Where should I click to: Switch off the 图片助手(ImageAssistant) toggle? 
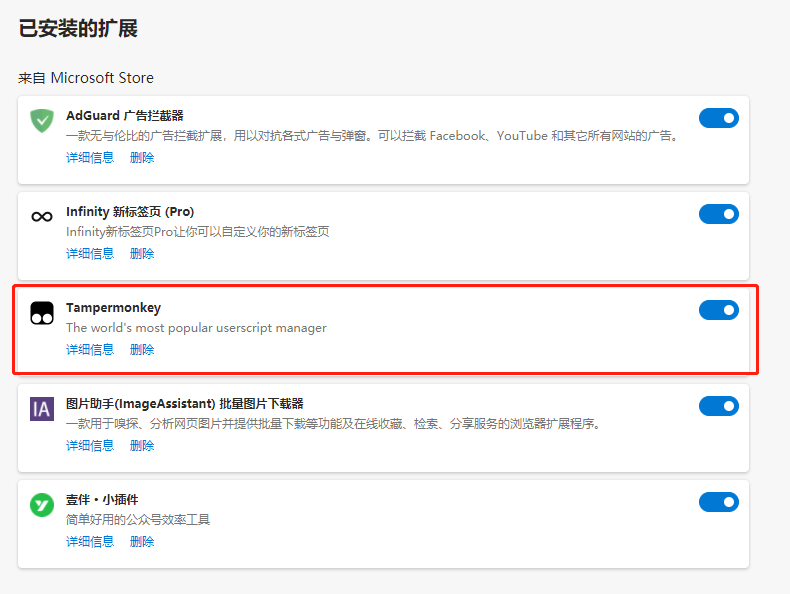click(718, 406)
